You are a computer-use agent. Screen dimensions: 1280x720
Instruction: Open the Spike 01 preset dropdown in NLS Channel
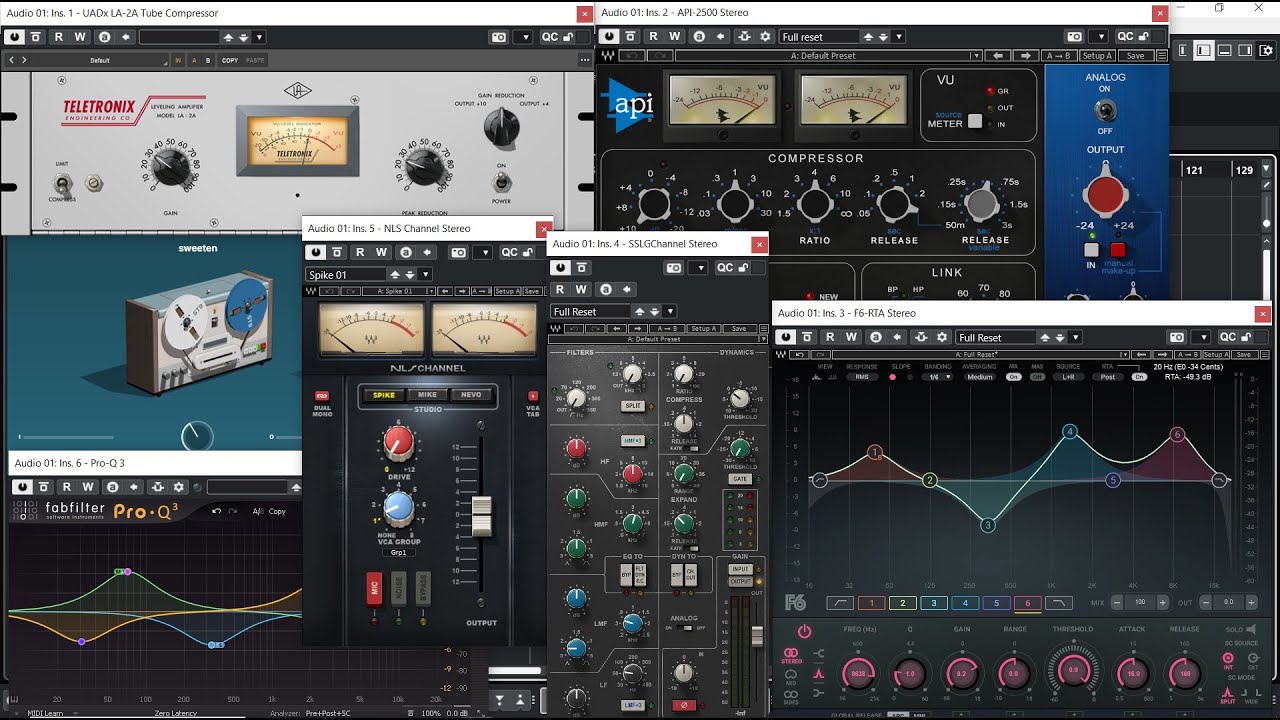pos(426,274)
